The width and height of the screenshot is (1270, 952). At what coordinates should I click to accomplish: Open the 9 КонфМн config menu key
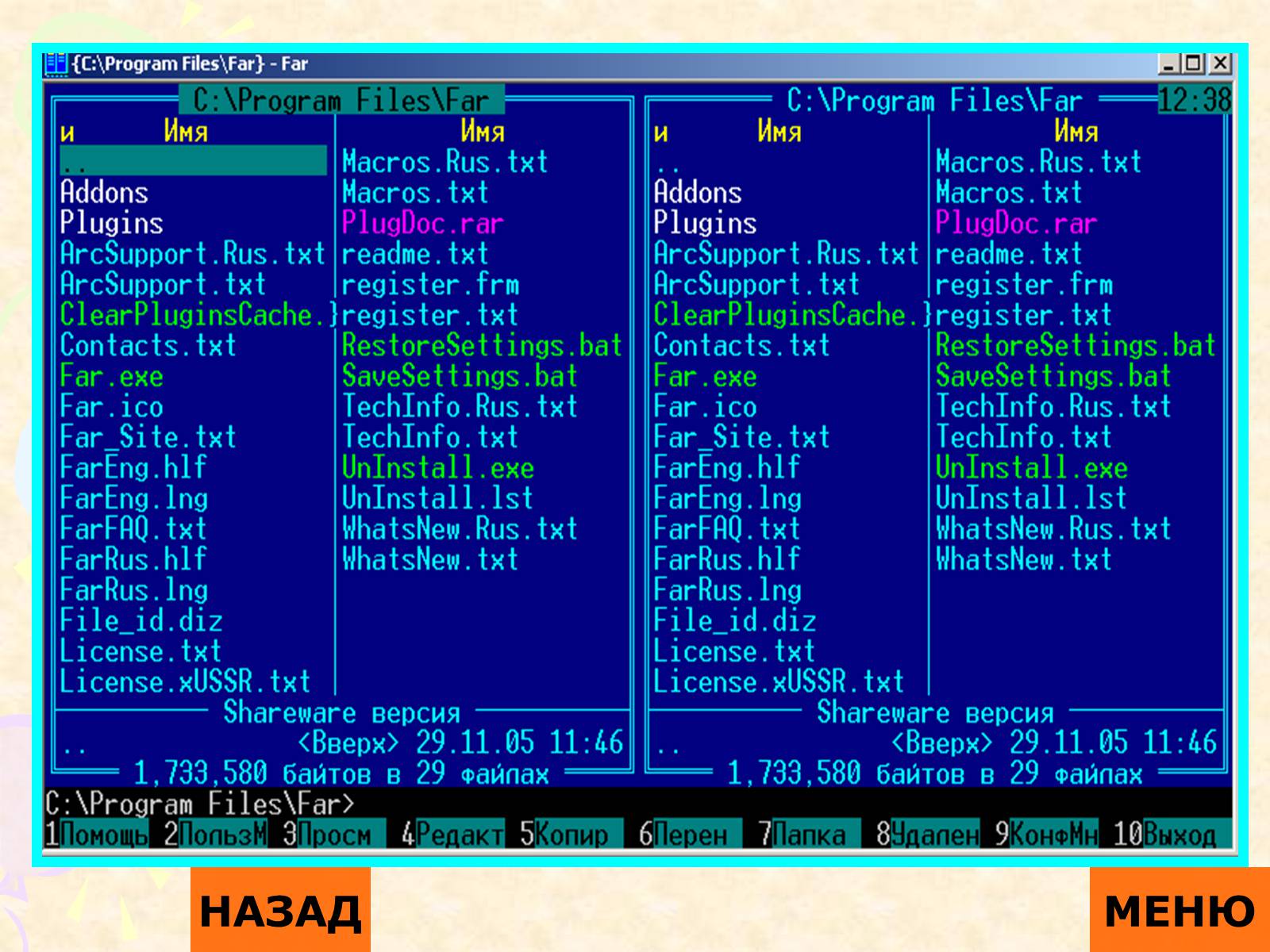click(1047, 835)
